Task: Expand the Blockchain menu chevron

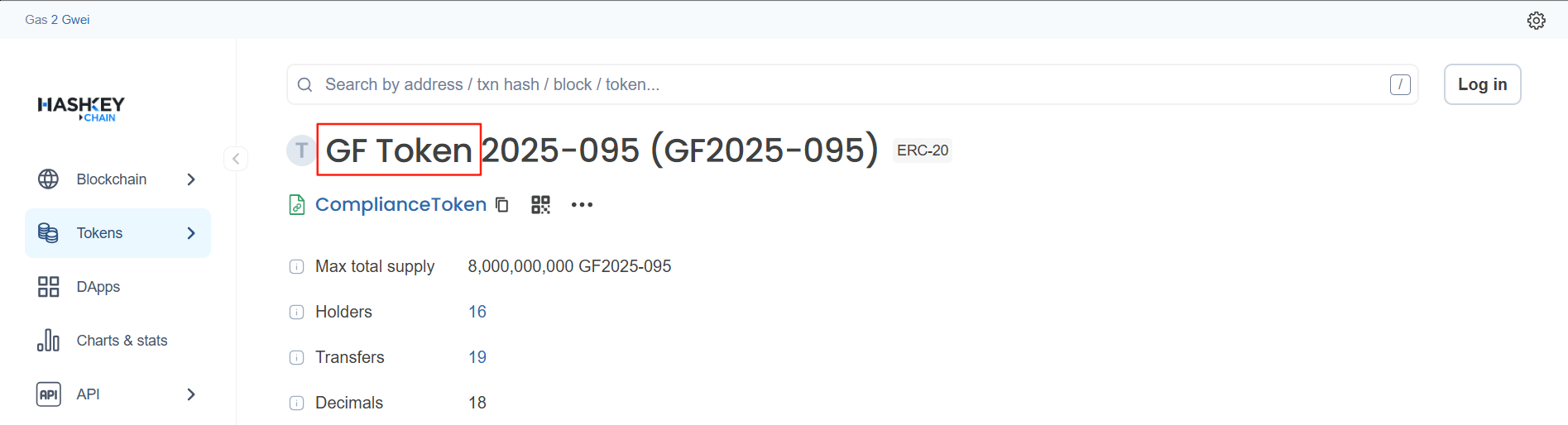Action: [x=191, y=179]
